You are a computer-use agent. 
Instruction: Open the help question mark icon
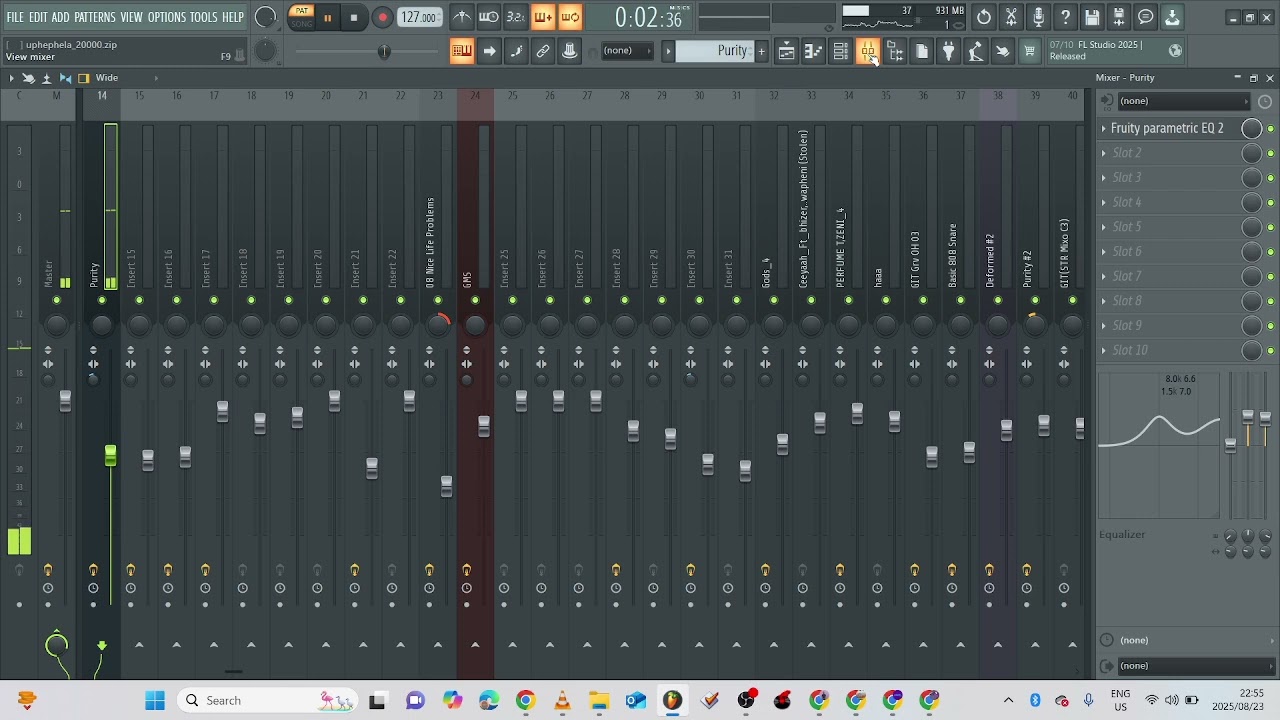(1066, 17)
